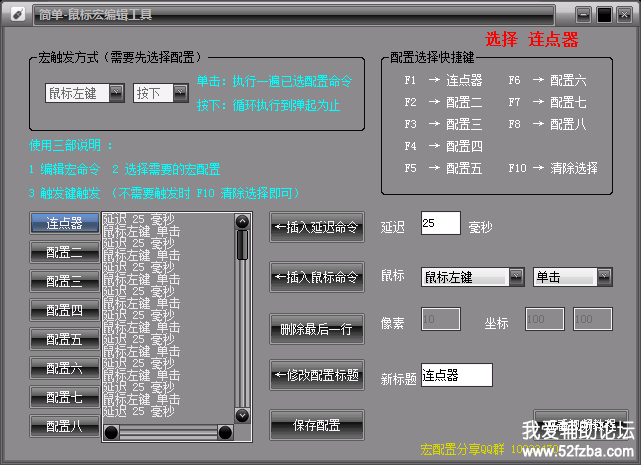Select the 配置八 config

[65, 427]
